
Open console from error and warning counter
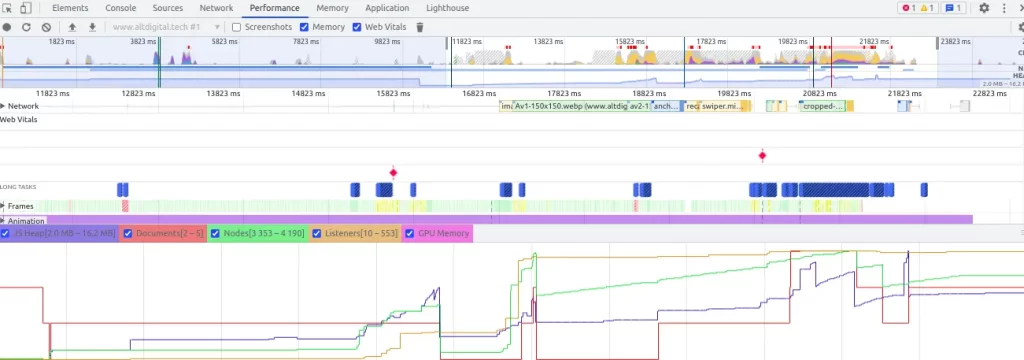(918, 8)
